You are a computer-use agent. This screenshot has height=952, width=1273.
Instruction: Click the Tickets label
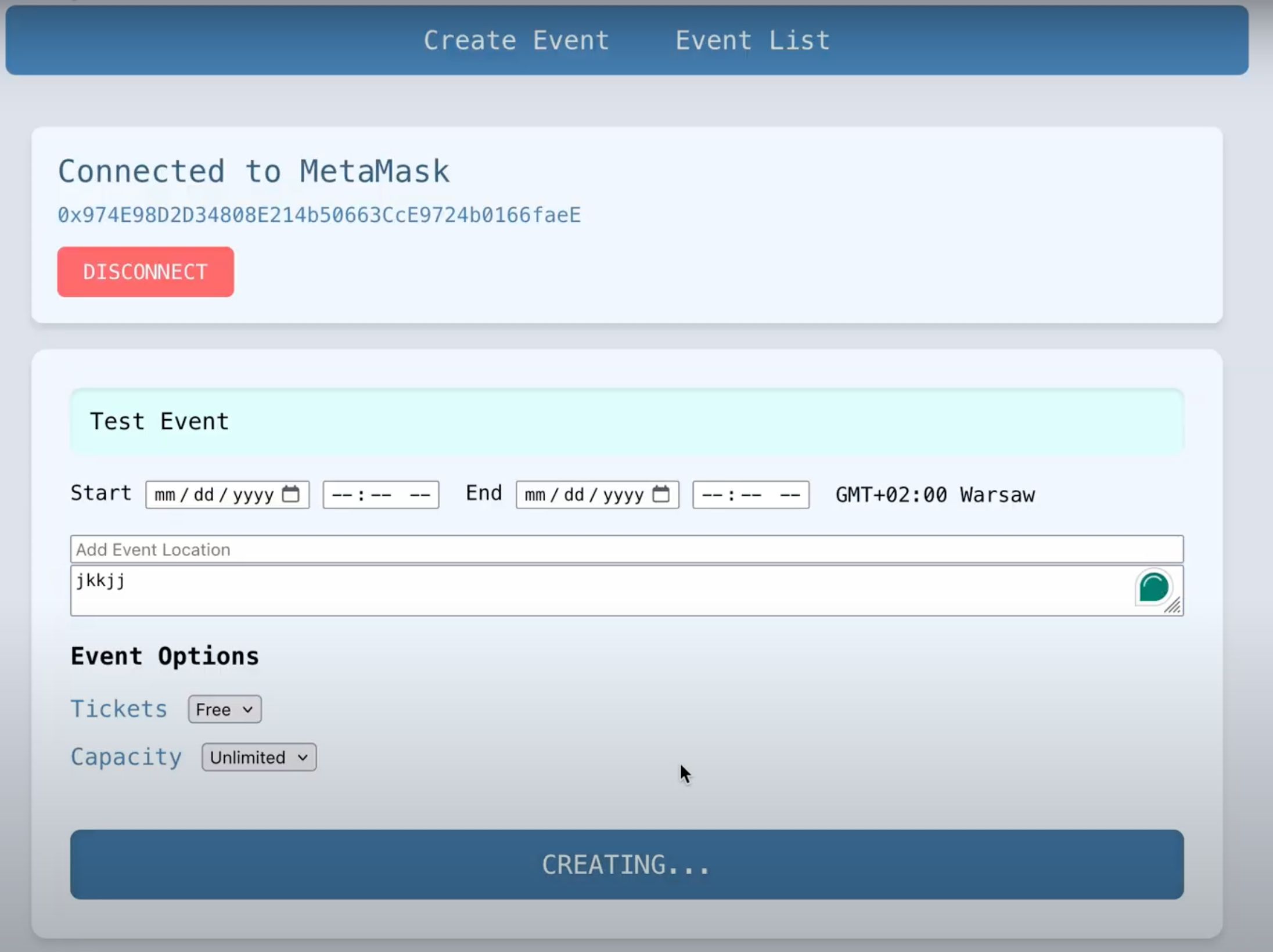(x=119, y=709)
